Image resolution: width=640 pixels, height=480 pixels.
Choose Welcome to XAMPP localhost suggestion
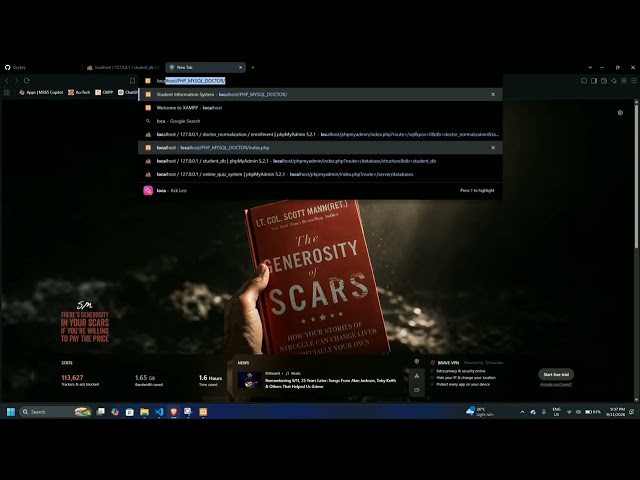pyautogui.click(x=320, y=108)
